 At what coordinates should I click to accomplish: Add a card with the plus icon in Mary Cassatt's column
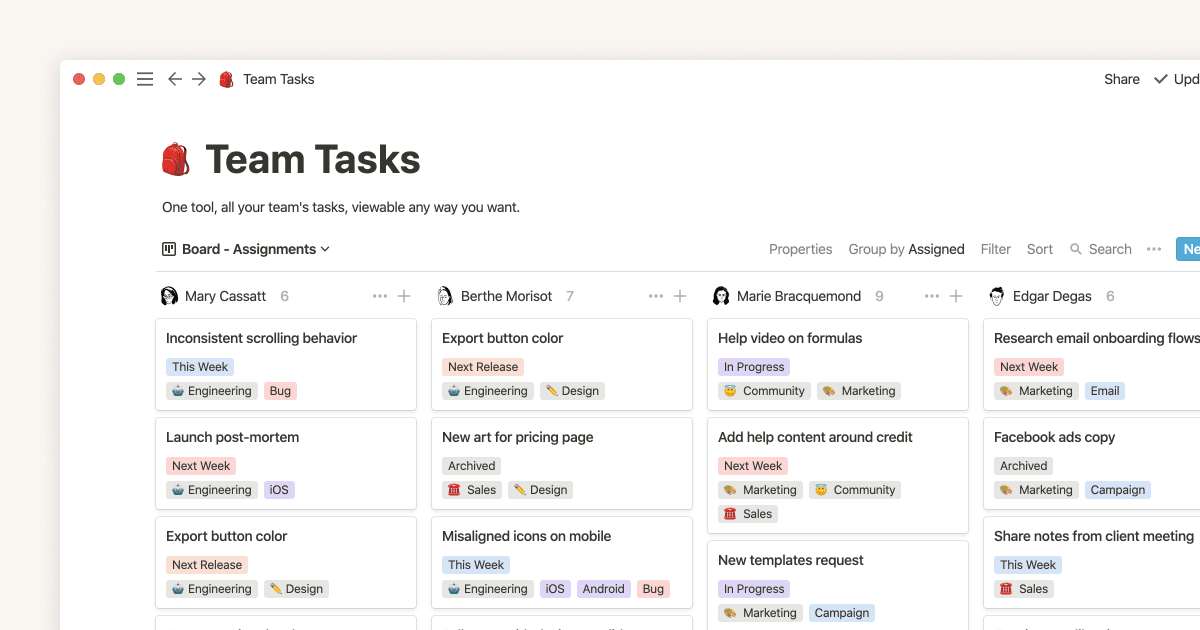(x=403, y=295)
